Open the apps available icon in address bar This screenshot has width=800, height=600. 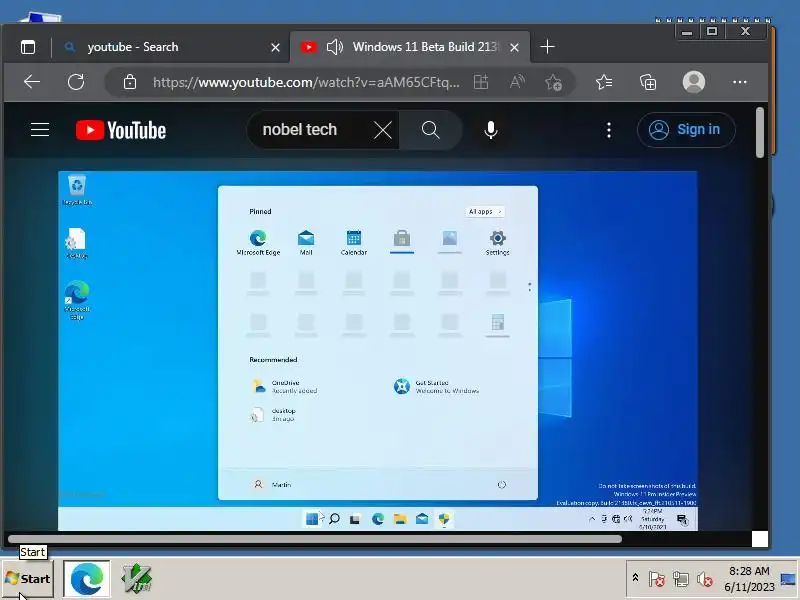(481, 82)
